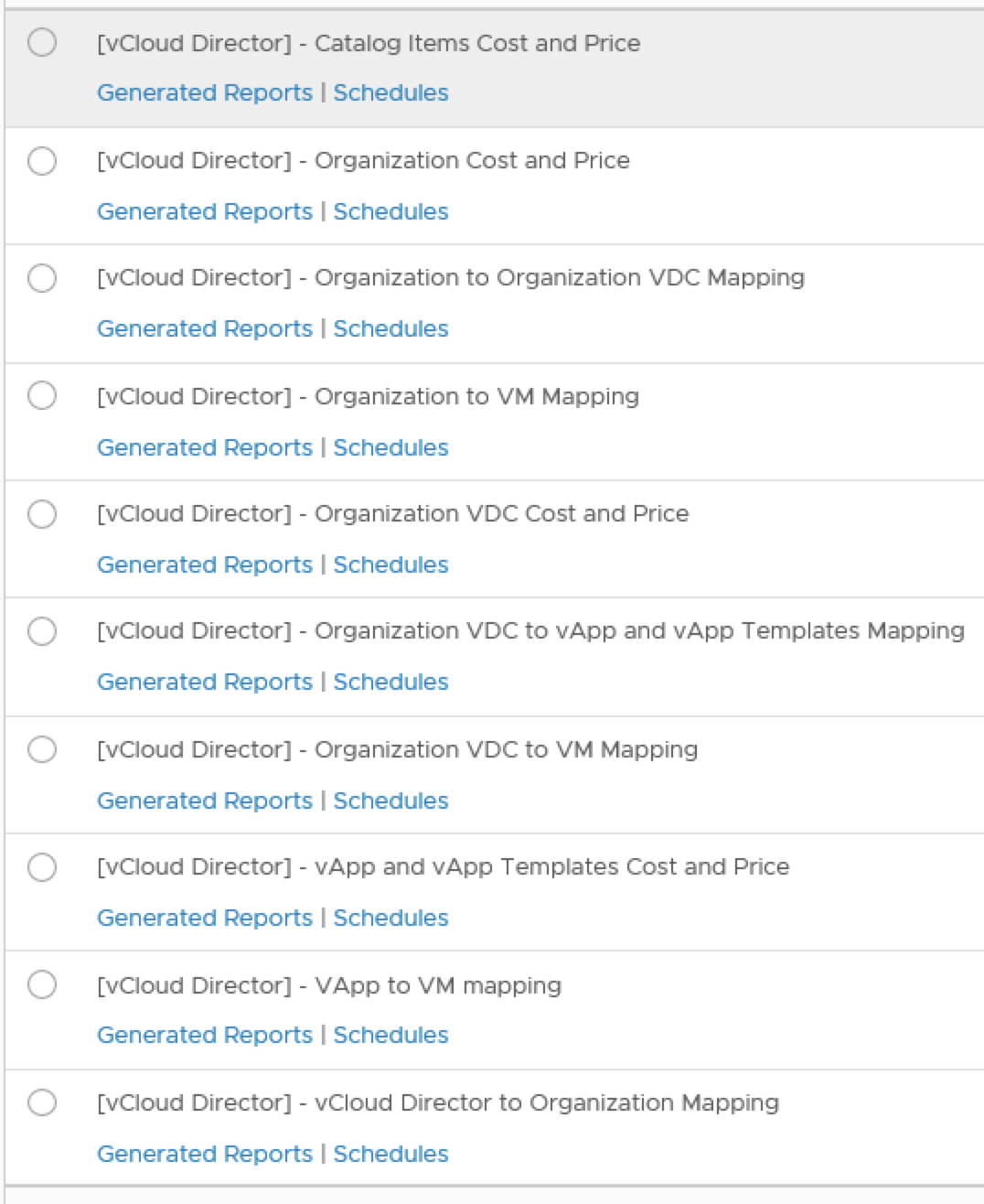This screenshot has height=1204, width=984.
Task: Select the Catalog Items Cost and Price radio button
Action: (x=42, y=42)
